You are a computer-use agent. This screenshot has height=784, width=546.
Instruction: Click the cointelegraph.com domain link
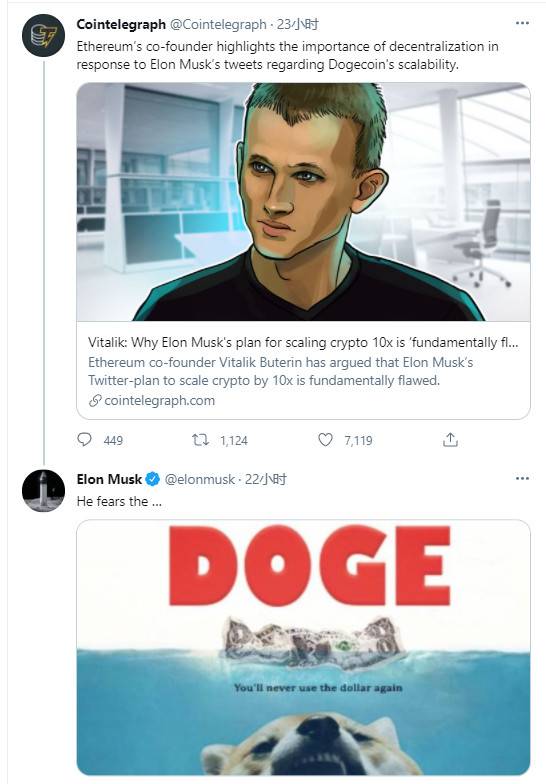tap(160, 400)
